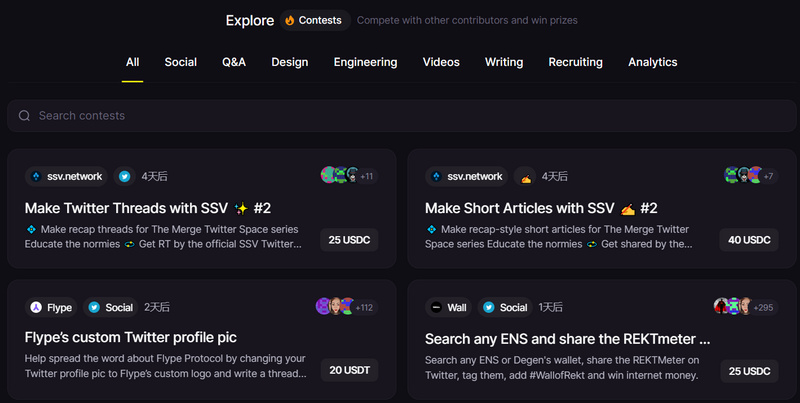
Task: Go to the Analytics tab
Action: coord(652,62)
